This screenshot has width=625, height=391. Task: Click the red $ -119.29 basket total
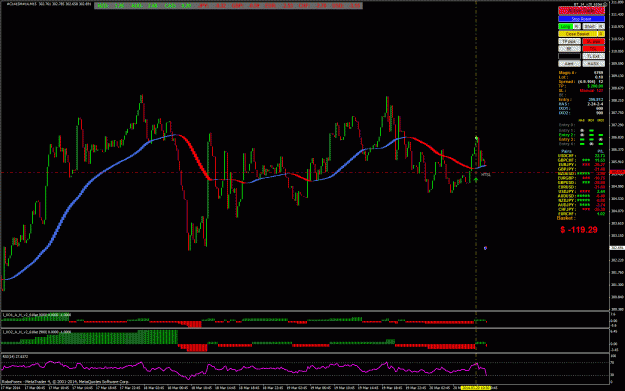579,230
